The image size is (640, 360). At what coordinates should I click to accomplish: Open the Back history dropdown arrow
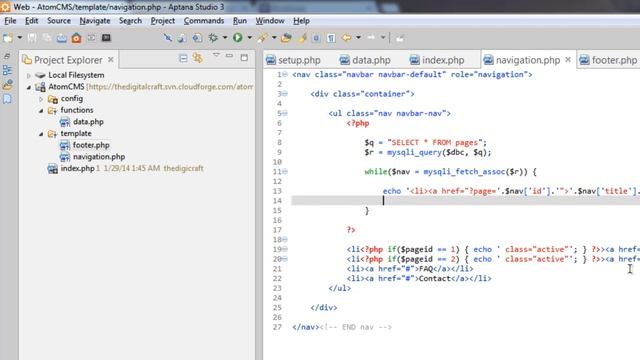tap(358, 38)
